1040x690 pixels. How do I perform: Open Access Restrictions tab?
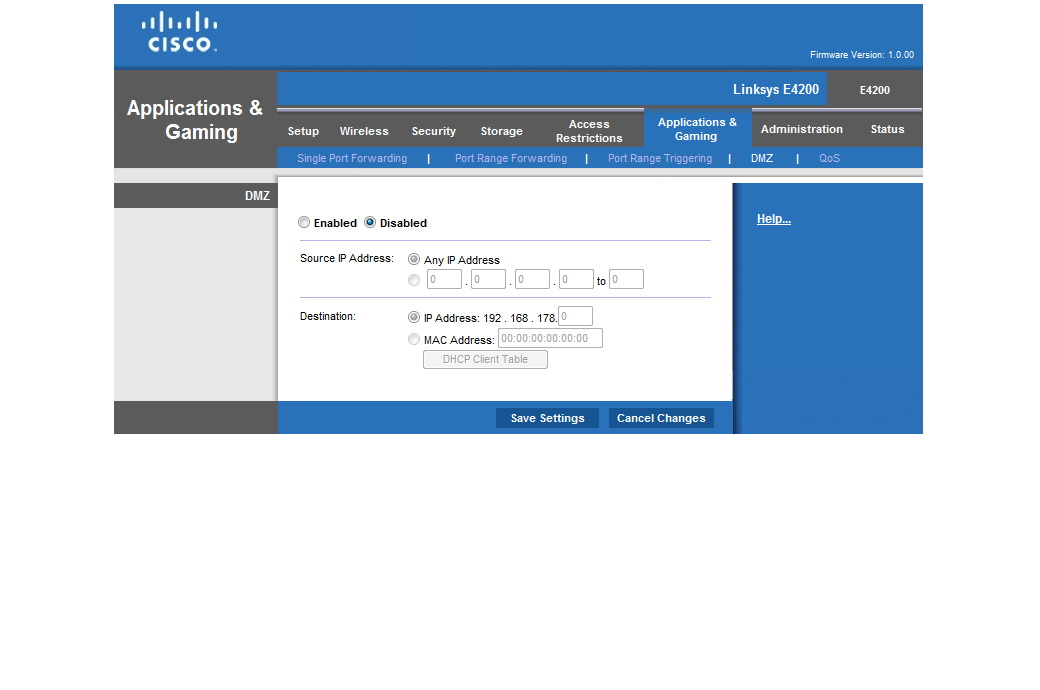[589, 131]
